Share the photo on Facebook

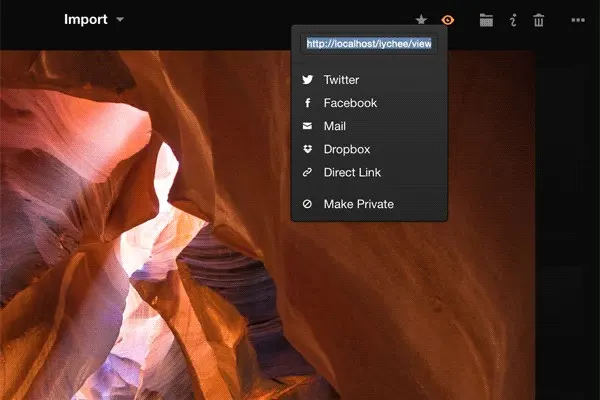point(350,103)
